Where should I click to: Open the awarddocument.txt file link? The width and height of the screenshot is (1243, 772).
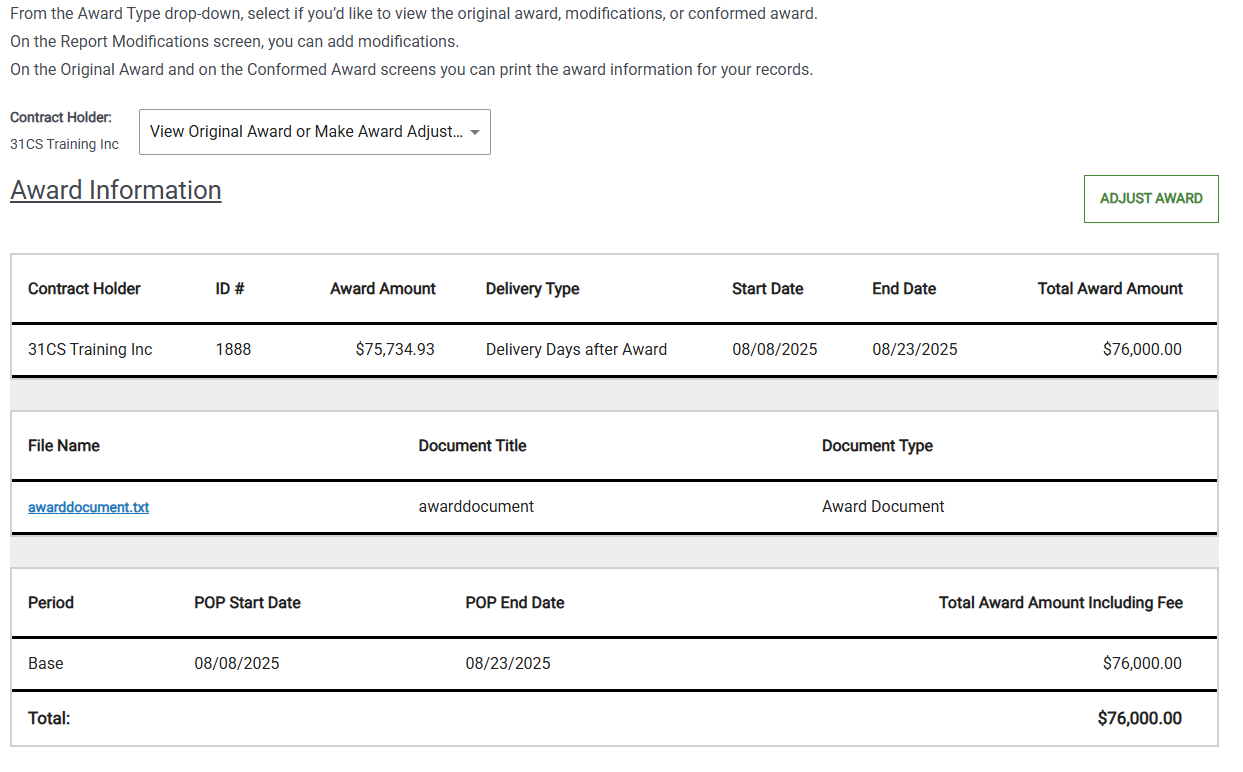(88, 507)
